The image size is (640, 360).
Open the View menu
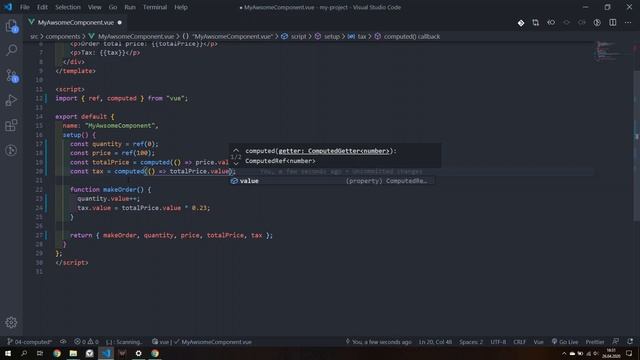(x=94, y=7)
